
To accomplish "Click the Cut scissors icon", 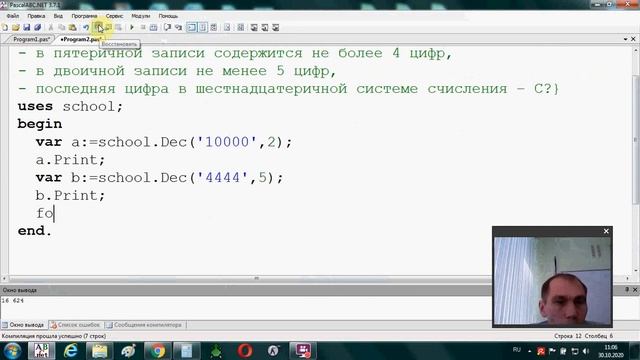I will tap(51, 27).
